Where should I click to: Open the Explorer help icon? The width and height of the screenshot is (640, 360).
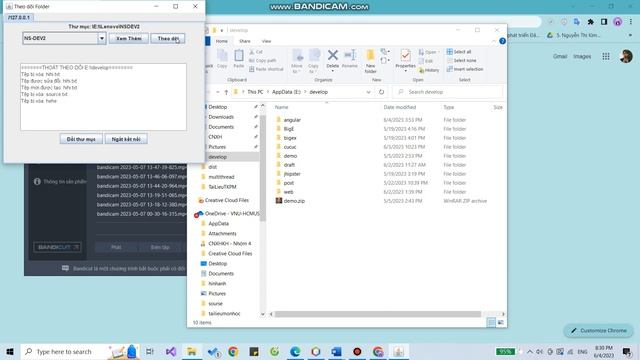[x=502, y=41]
